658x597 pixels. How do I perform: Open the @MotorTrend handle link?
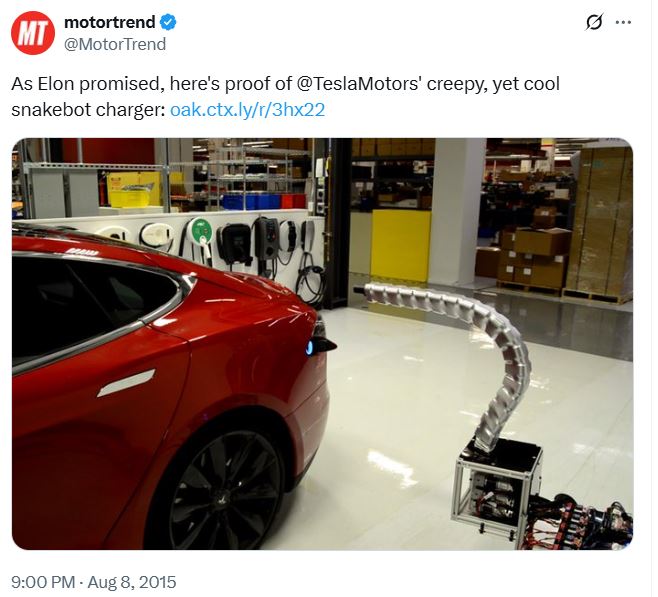click(115, 44)
